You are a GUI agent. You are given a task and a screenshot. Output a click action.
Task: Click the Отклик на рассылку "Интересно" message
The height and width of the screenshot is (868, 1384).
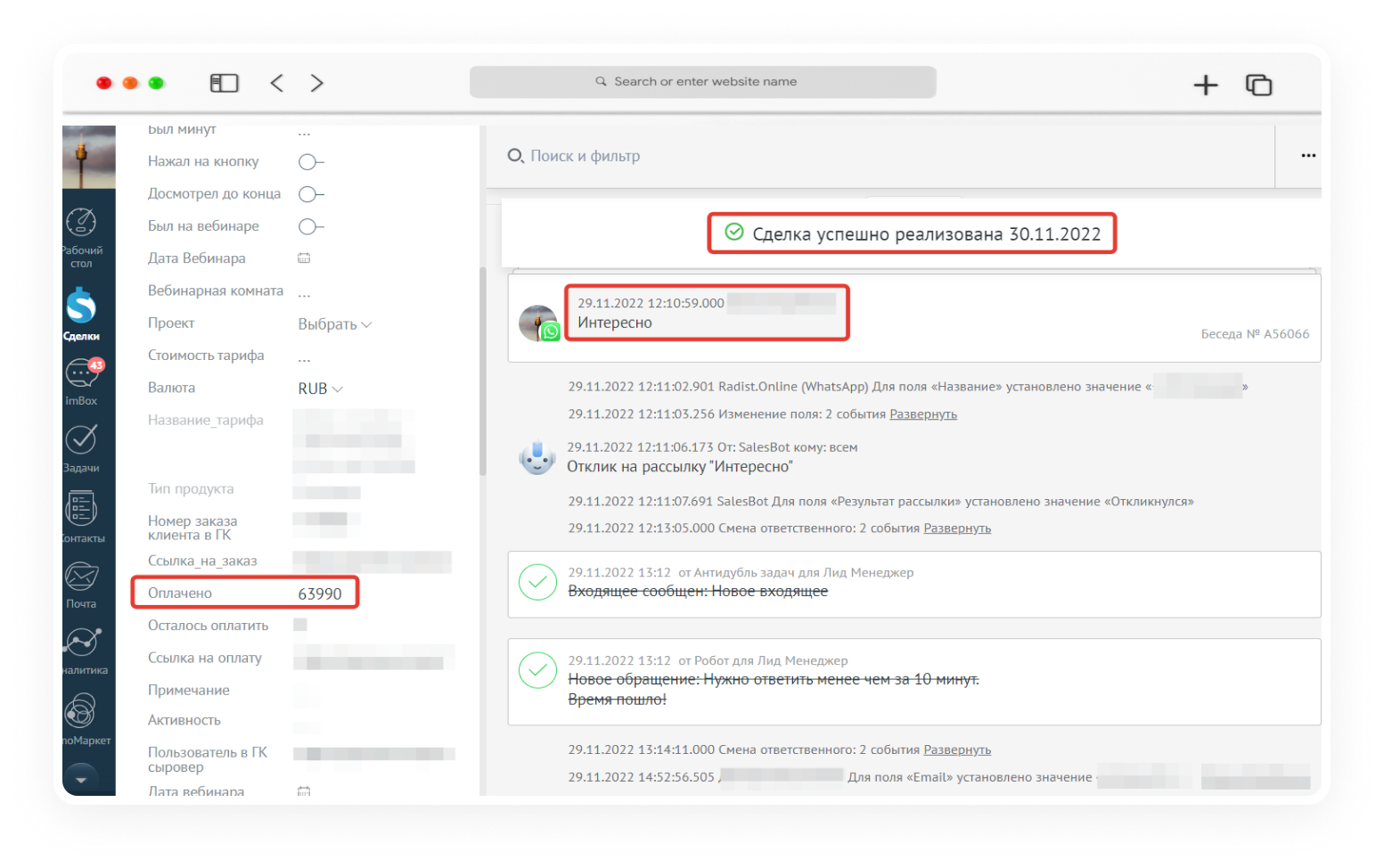point(679,467)
